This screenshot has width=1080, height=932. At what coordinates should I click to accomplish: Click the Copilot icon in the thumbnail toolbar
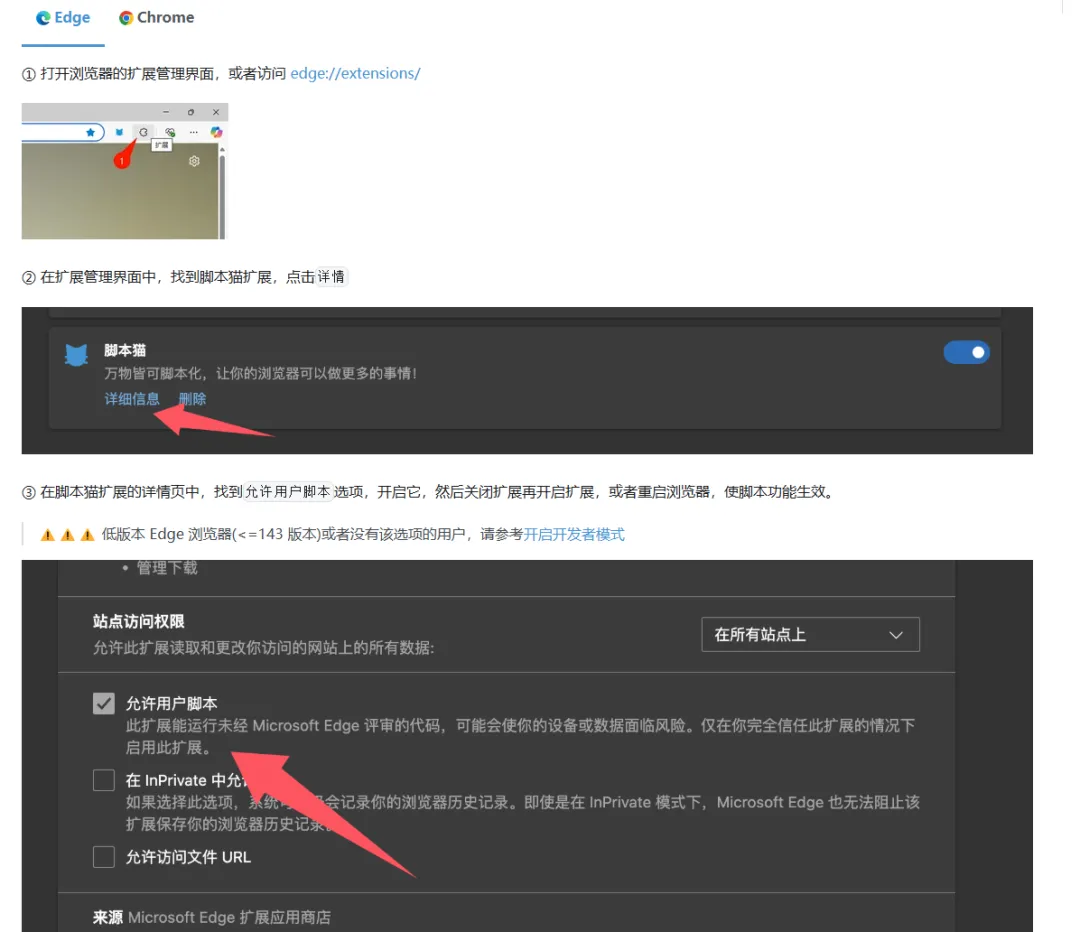216,132
